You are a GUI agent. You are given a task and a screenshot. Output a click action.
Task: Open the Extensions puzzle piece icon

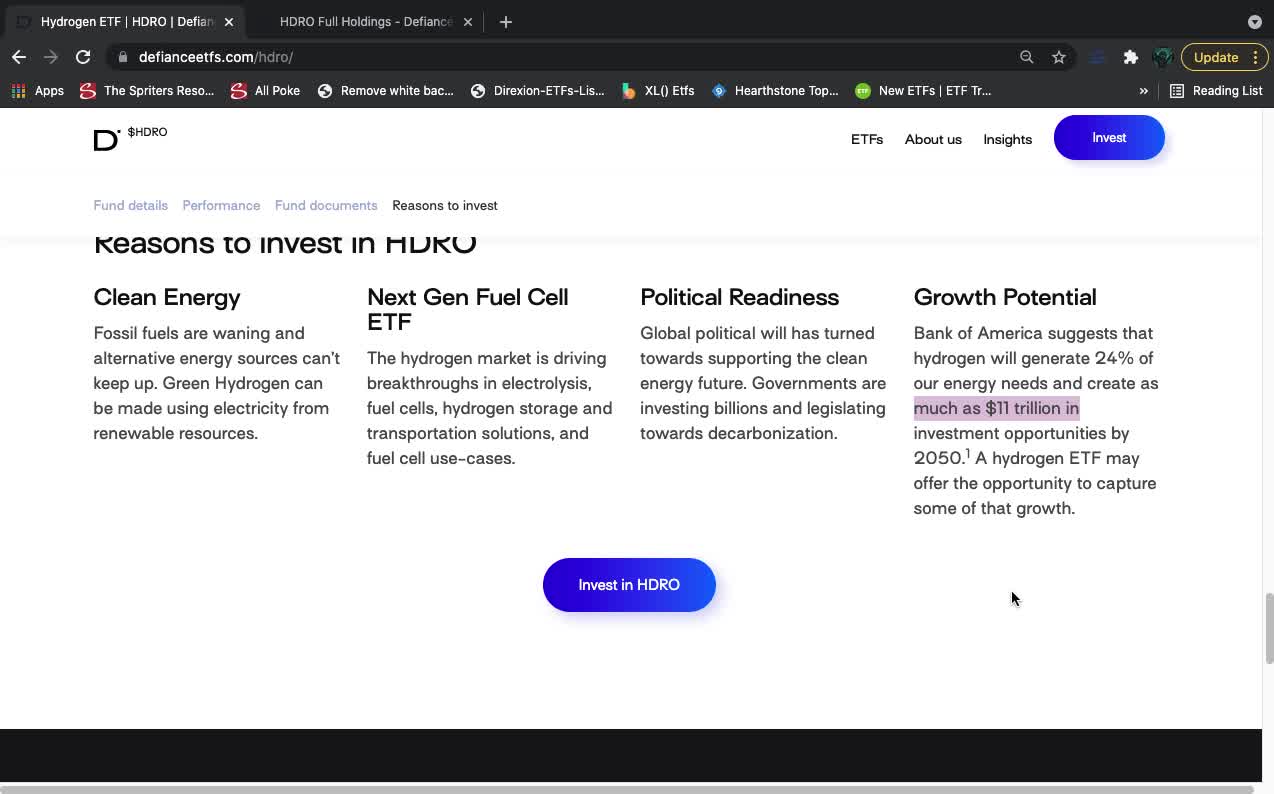pyautogui.click(x=1131, y=57)
